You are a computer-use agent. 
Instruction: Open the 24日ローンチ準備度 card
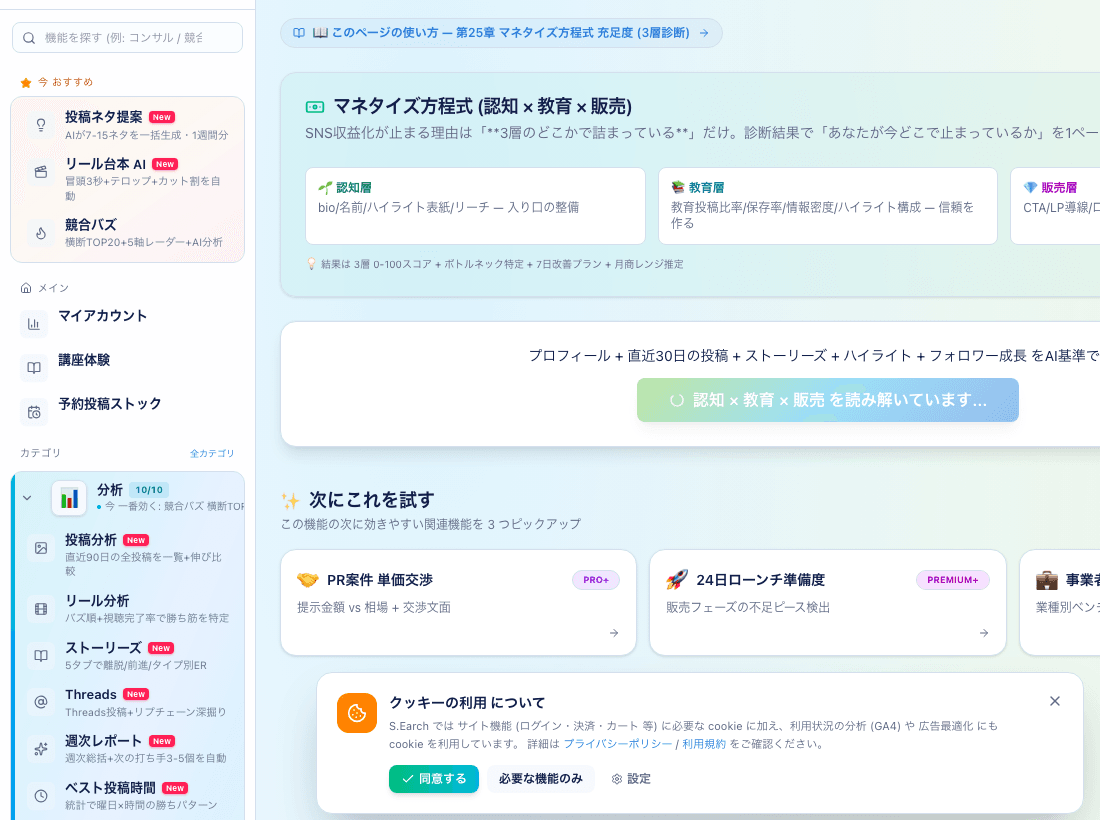tap(828, 603)
